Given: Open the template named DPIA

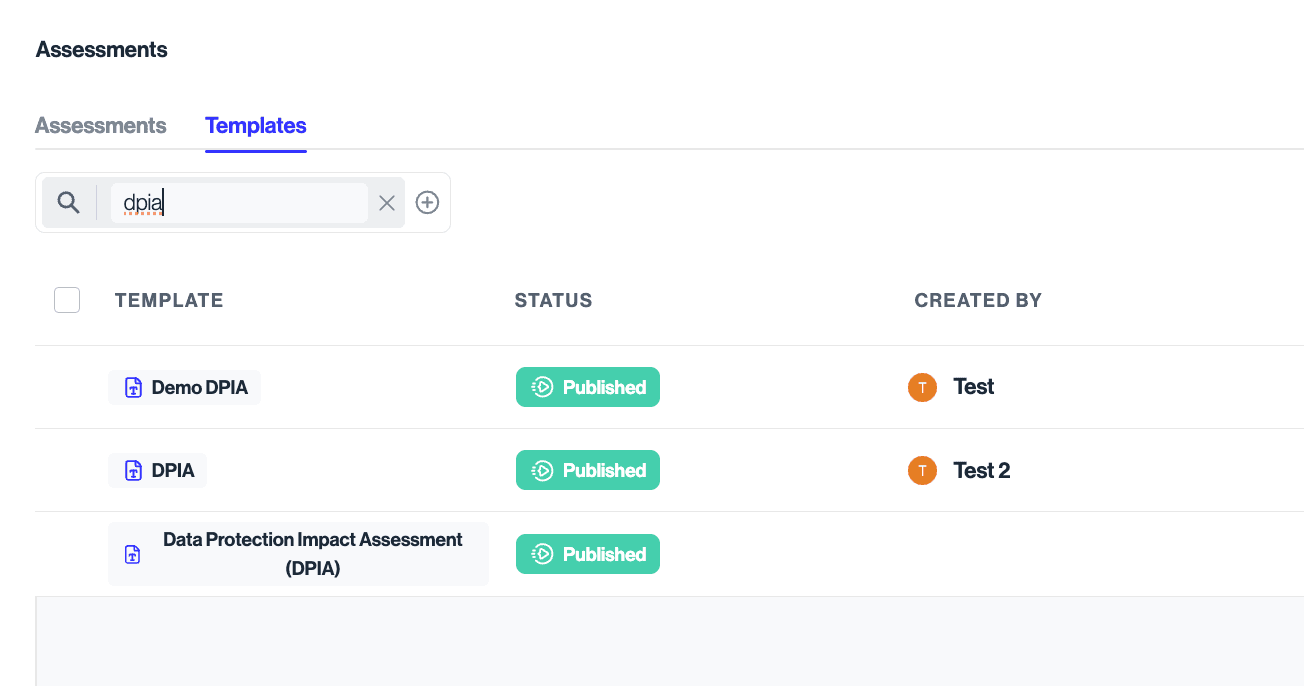Looking at the screenshot, I should pos(173,471).
